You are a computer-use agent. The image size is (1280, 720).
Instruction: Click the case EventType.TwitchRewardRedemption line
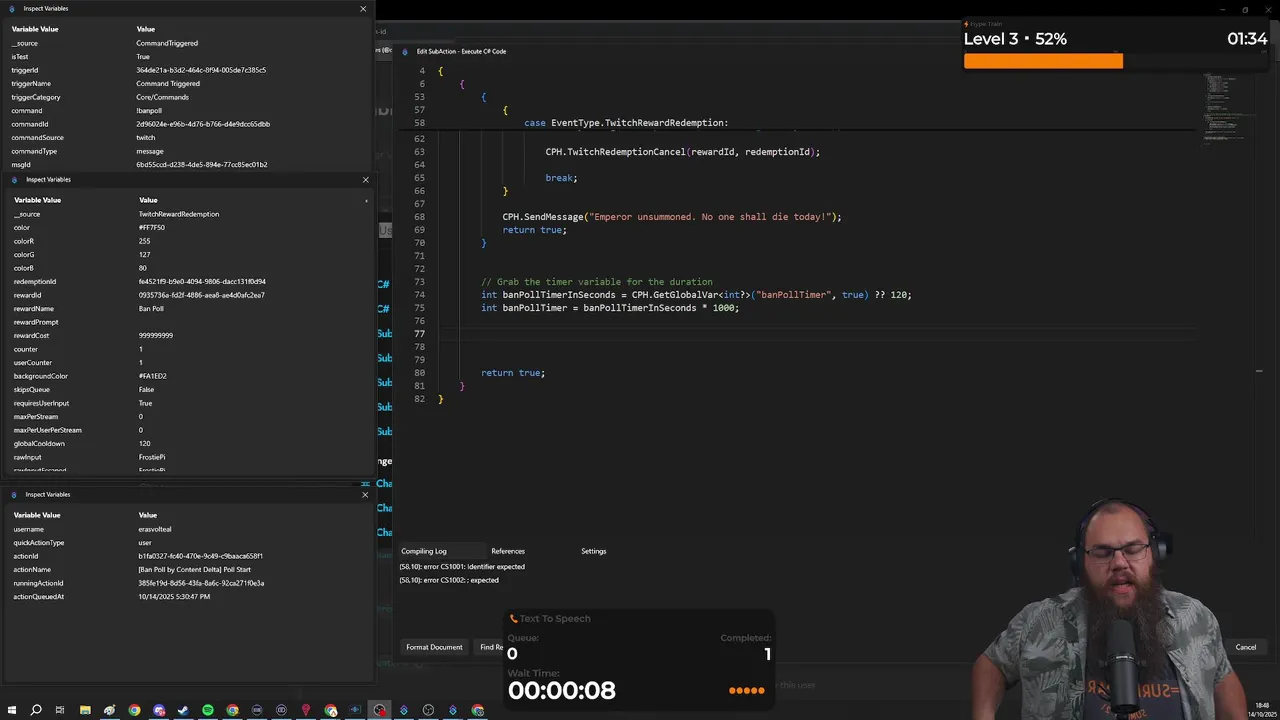(626, 123)
